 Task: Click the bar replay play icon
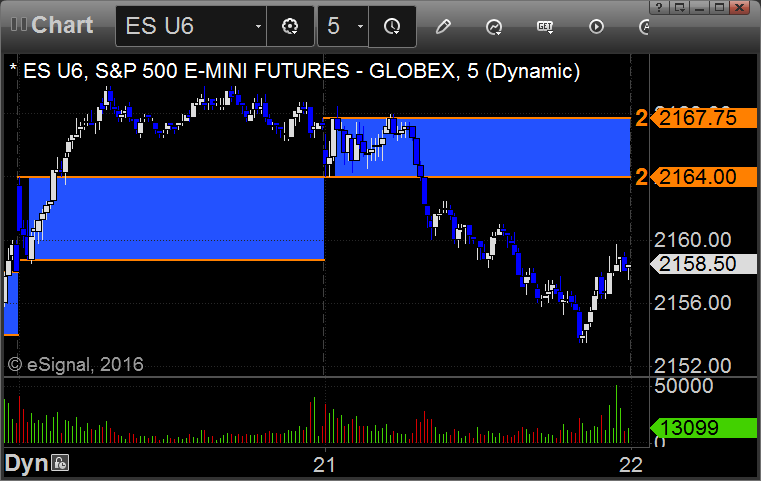[596, 26]
